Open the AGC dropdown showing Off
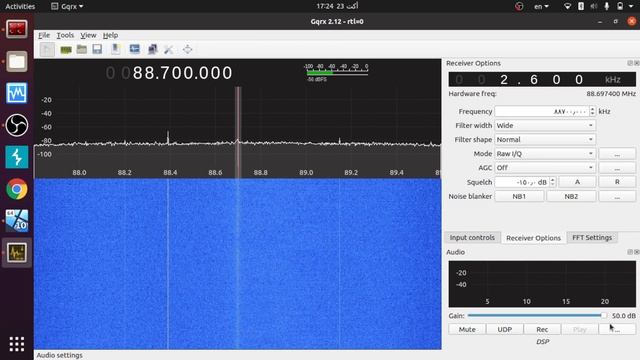This screenshot has height=360, width=640. click(x=545, y=168)
